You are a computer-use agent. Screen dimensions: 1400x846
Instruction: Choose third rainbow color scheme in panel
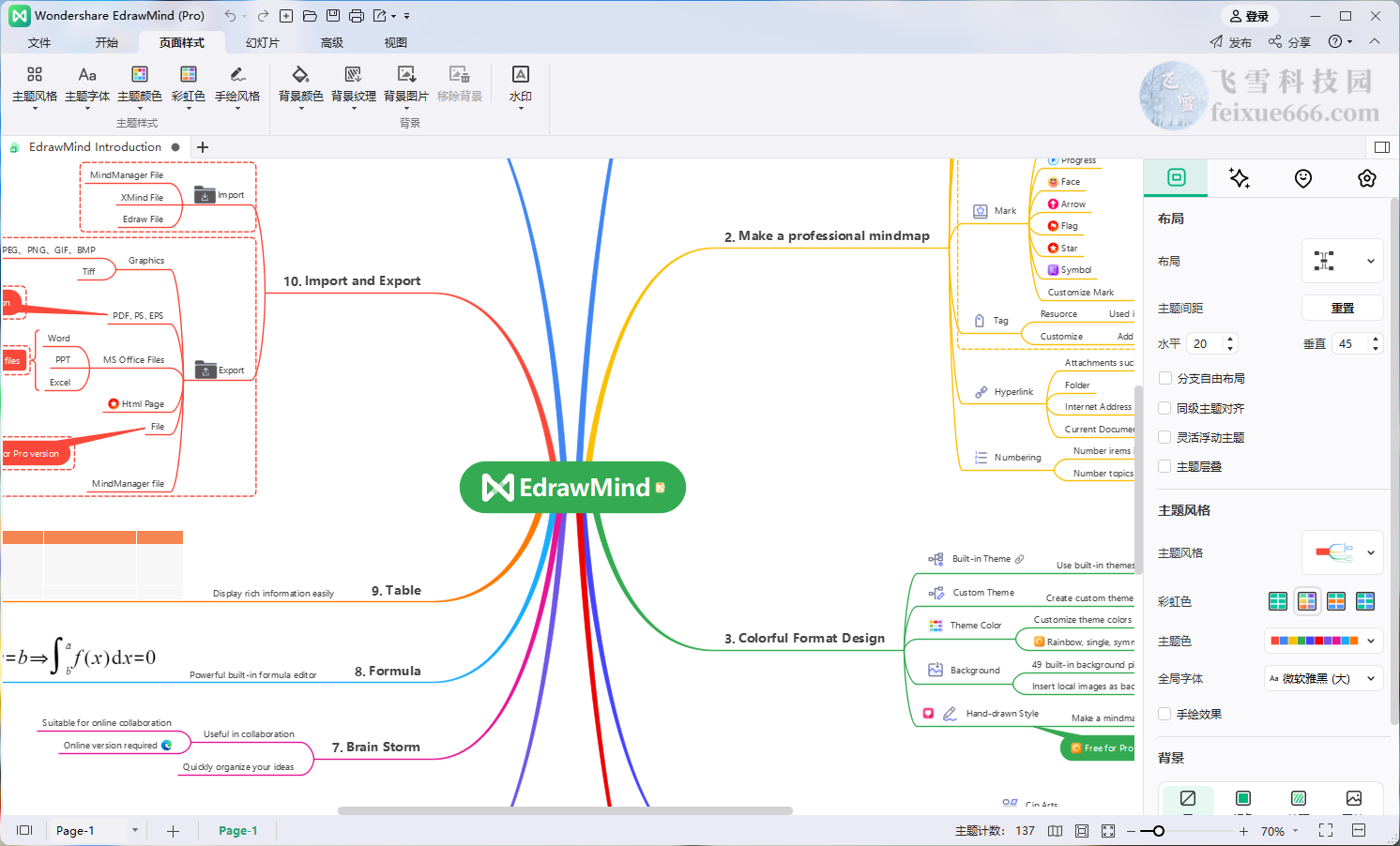pyautogui.click(x=1336, y=601)
